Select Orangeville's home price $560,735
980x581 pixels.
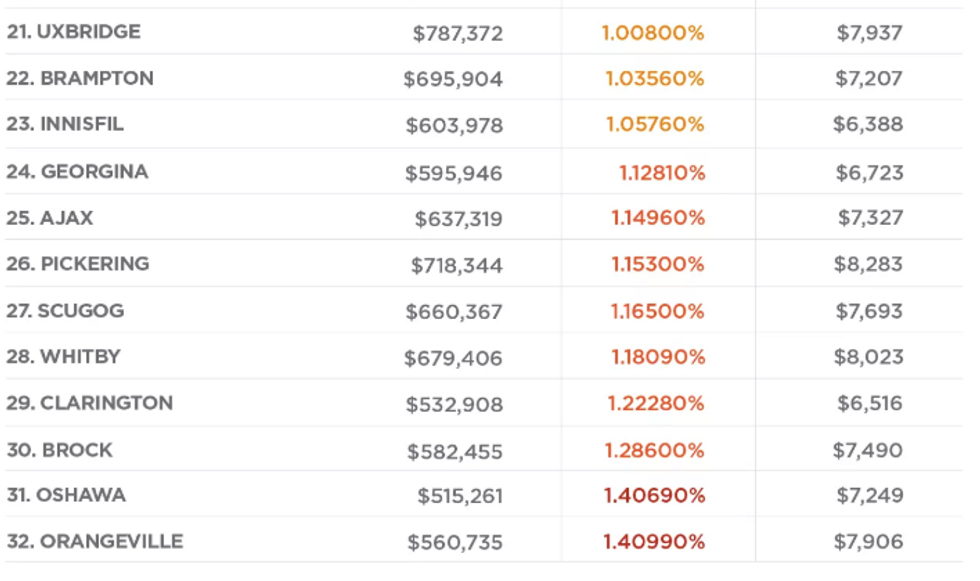(x=455, y=543)
